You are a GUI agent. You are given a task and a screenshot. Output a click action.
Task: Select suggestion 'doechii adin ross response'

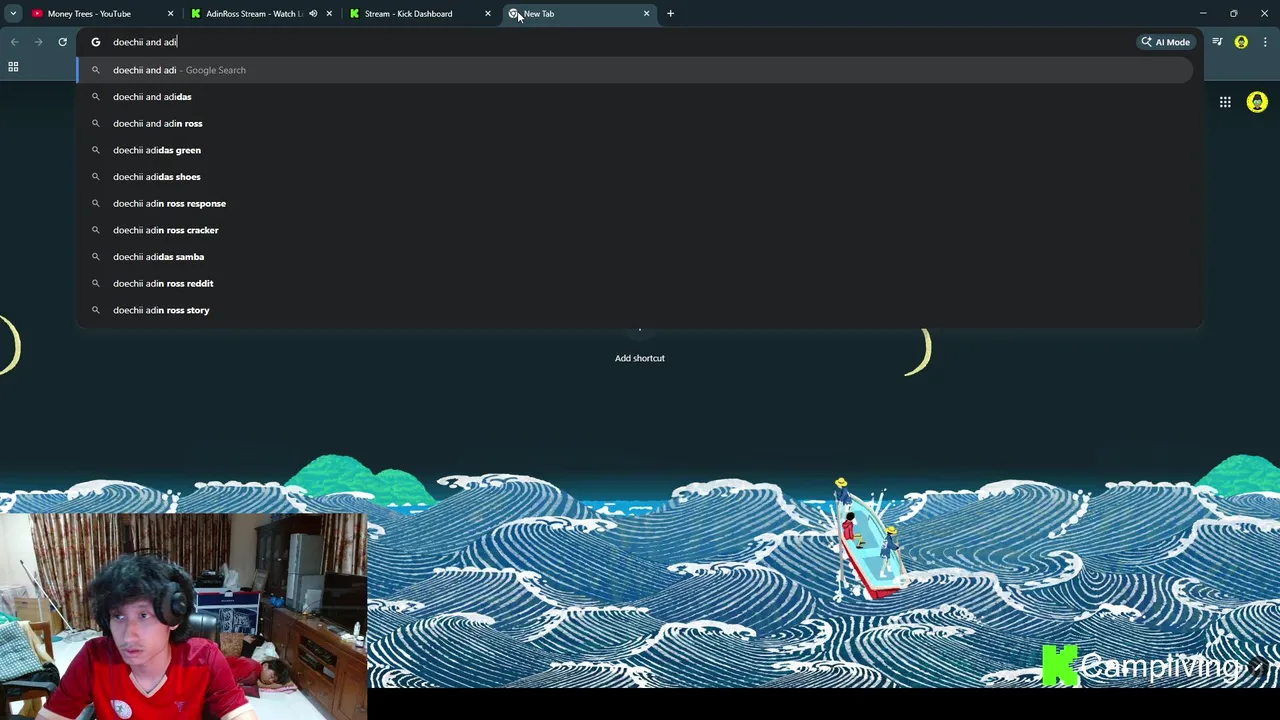[x=635, y=203]
